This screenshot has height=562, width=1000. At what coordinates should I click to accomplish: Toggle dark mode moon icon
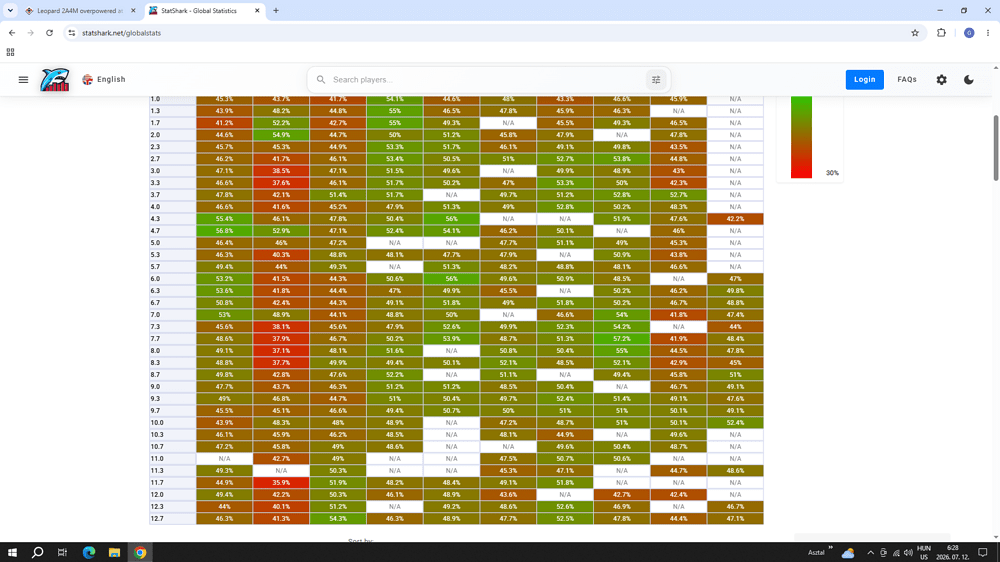pyautogui.click(x=969, y=80)
